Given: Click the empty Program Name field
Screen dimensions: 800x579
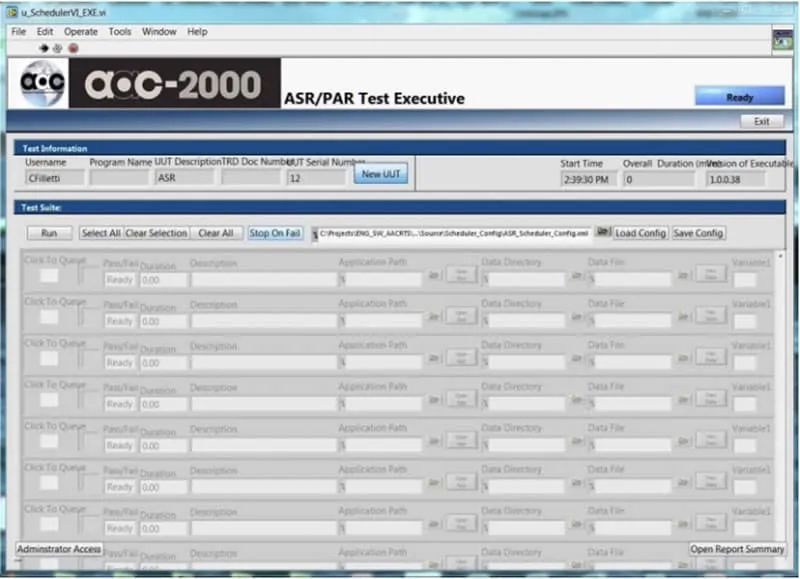Looking at the screenshot, I should (119, 178).
